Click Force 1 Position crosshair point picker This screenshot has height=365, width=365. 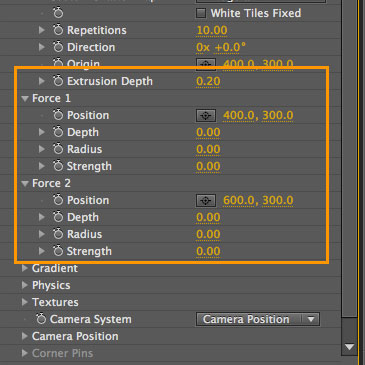click(206, 116)
